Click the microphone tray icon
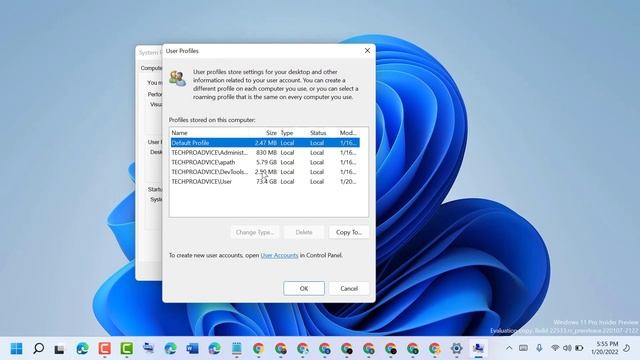The image size is (640, 360). click(539, 348)
